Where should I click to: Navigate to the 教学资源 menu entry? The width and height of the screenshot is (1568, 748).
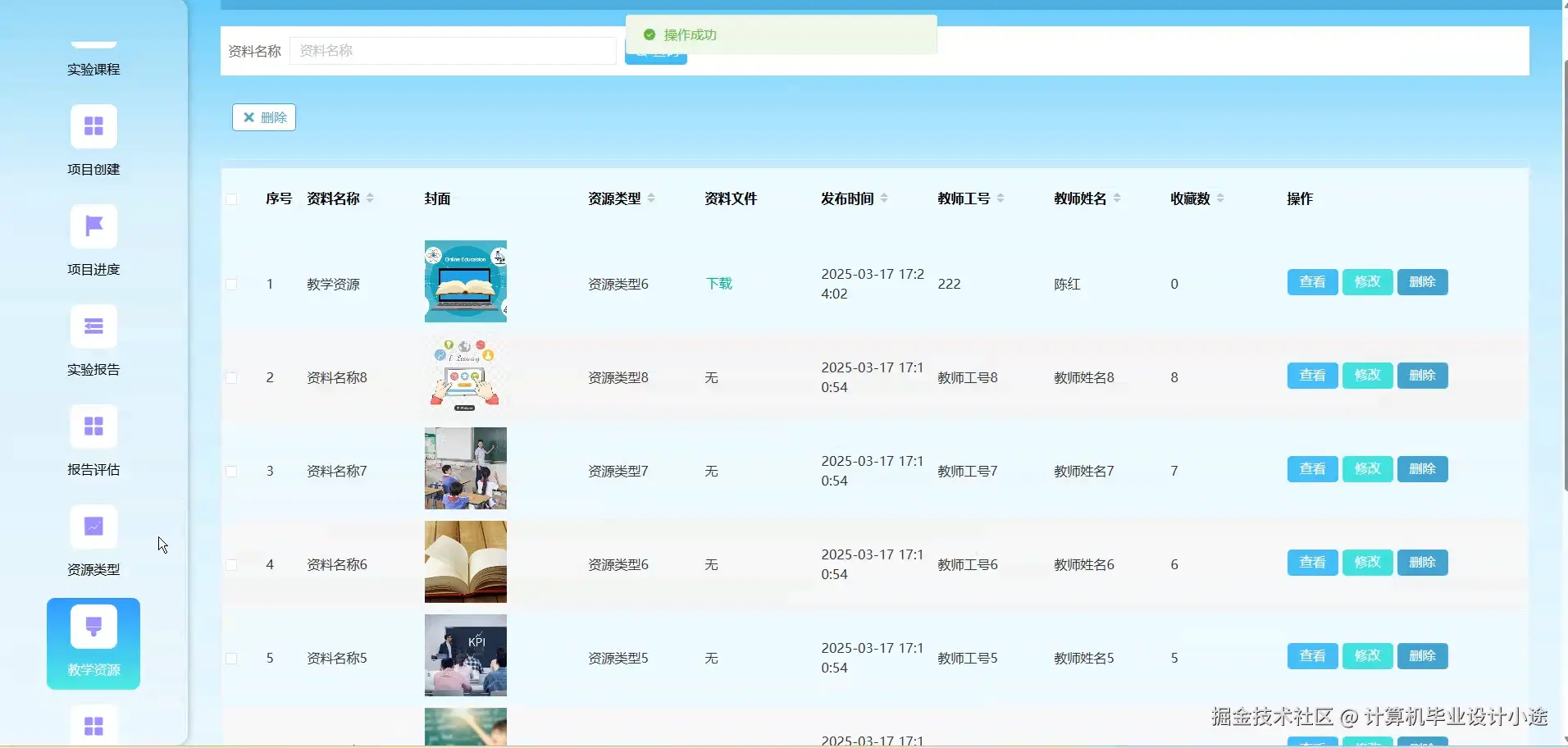coord(93,669)
